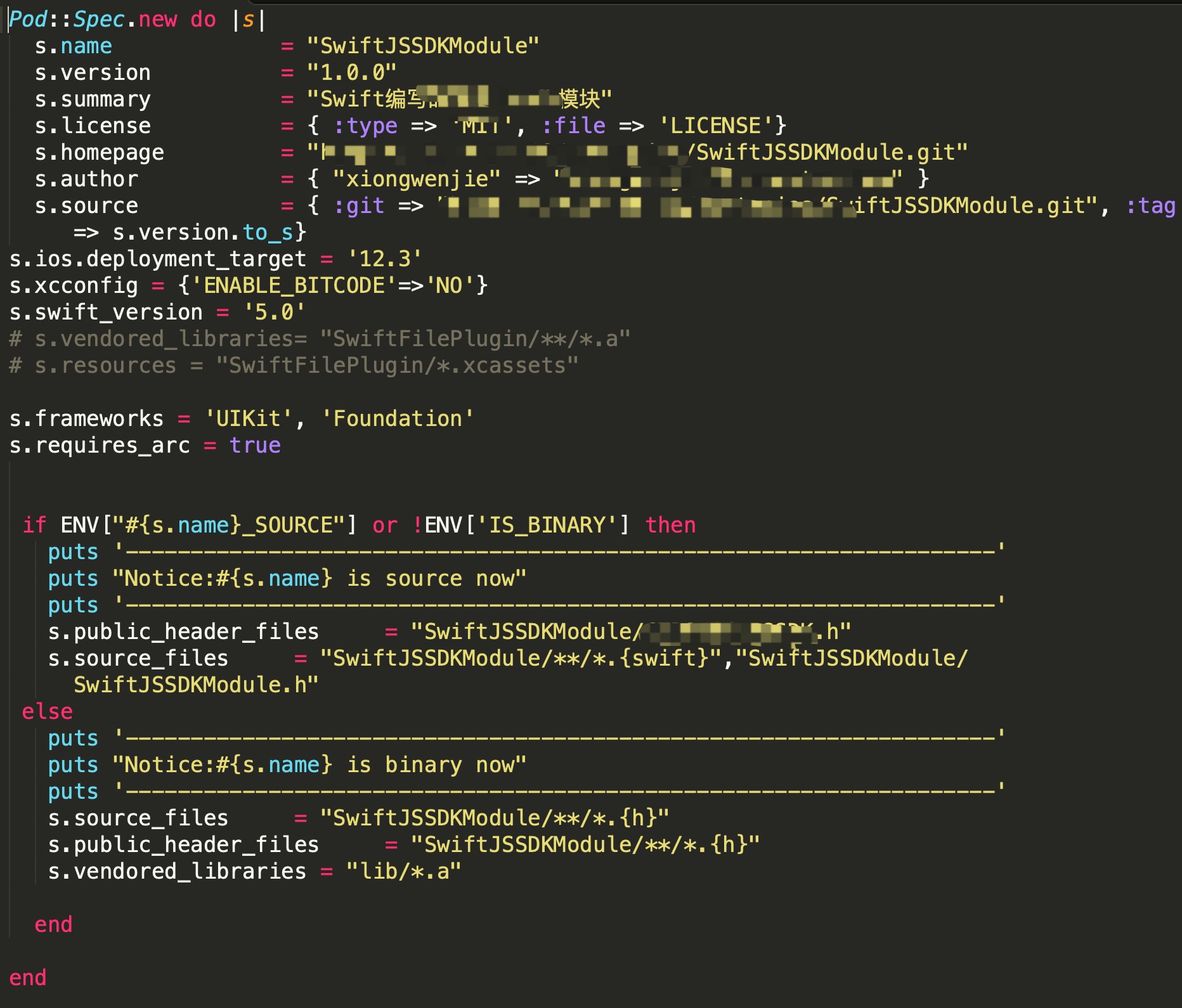Click the true value of requires_arc
Viewport: 1182px width, 1008px height.
pos(255,446)
